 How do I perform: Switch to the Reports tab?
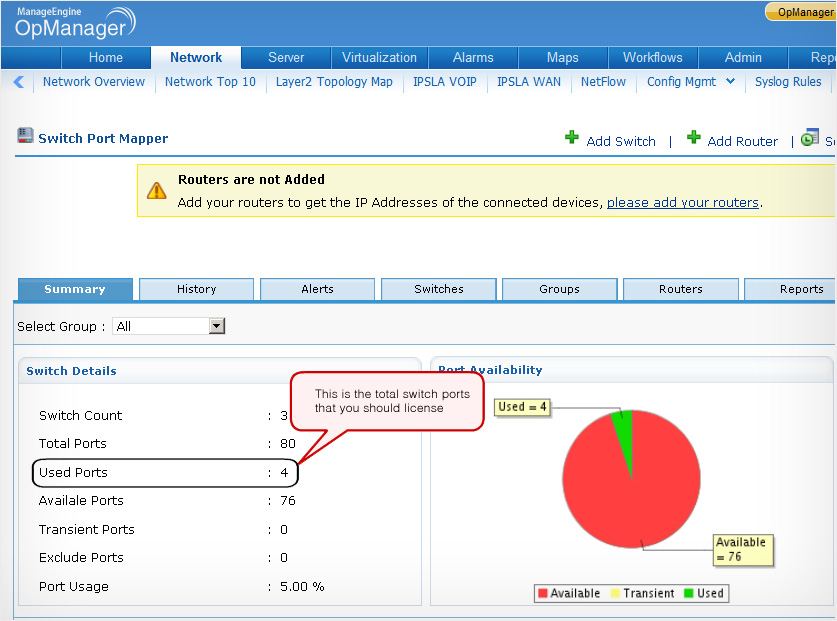tap(791, 289)
